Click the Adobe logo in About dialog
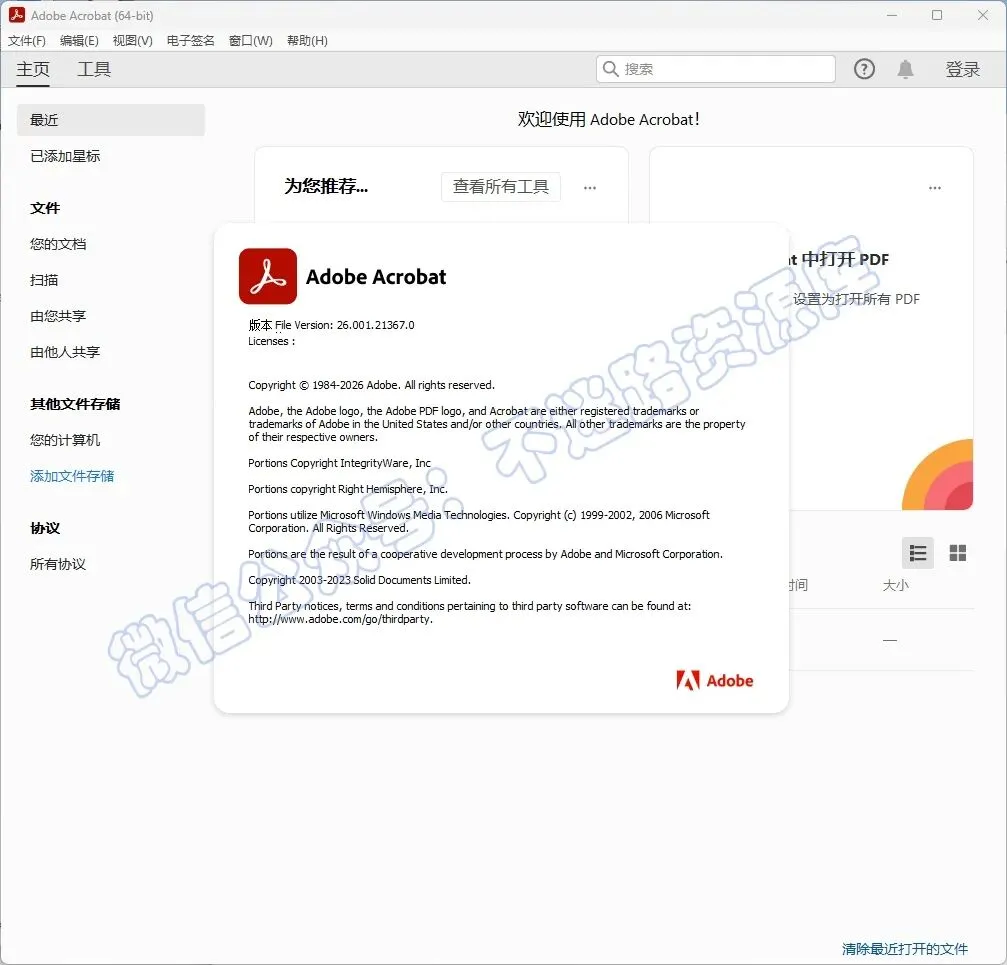The height and width of the screenshot is (965, 1007). pos(714,680)
